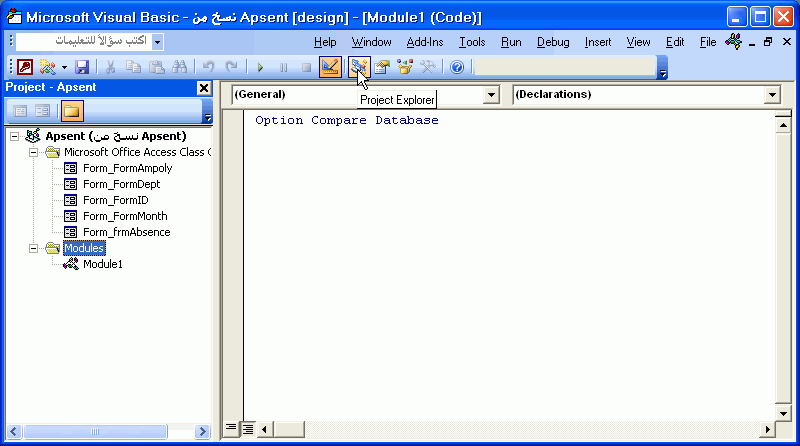Switch to Procedure View at bottom-left
The height and width of the screenshot is (446, 800).
pos(231,428)
